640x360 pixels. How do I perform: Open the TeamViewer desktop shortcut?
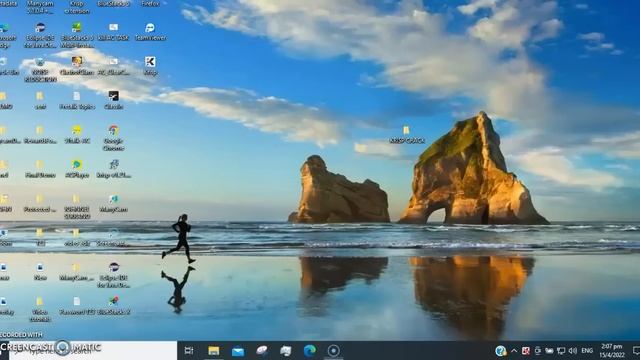coord(150,31)
